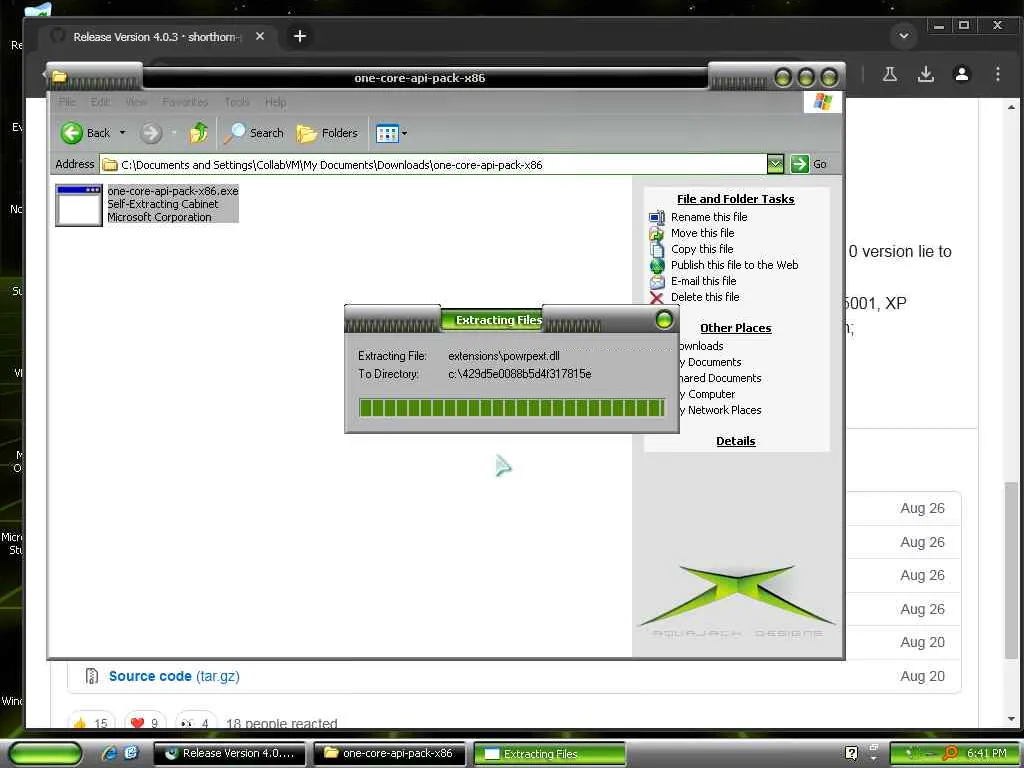1024x768 pixels.
Task: Switch to one-core-api-pack-x86 taskbar button
Action: tap(389, 754)
